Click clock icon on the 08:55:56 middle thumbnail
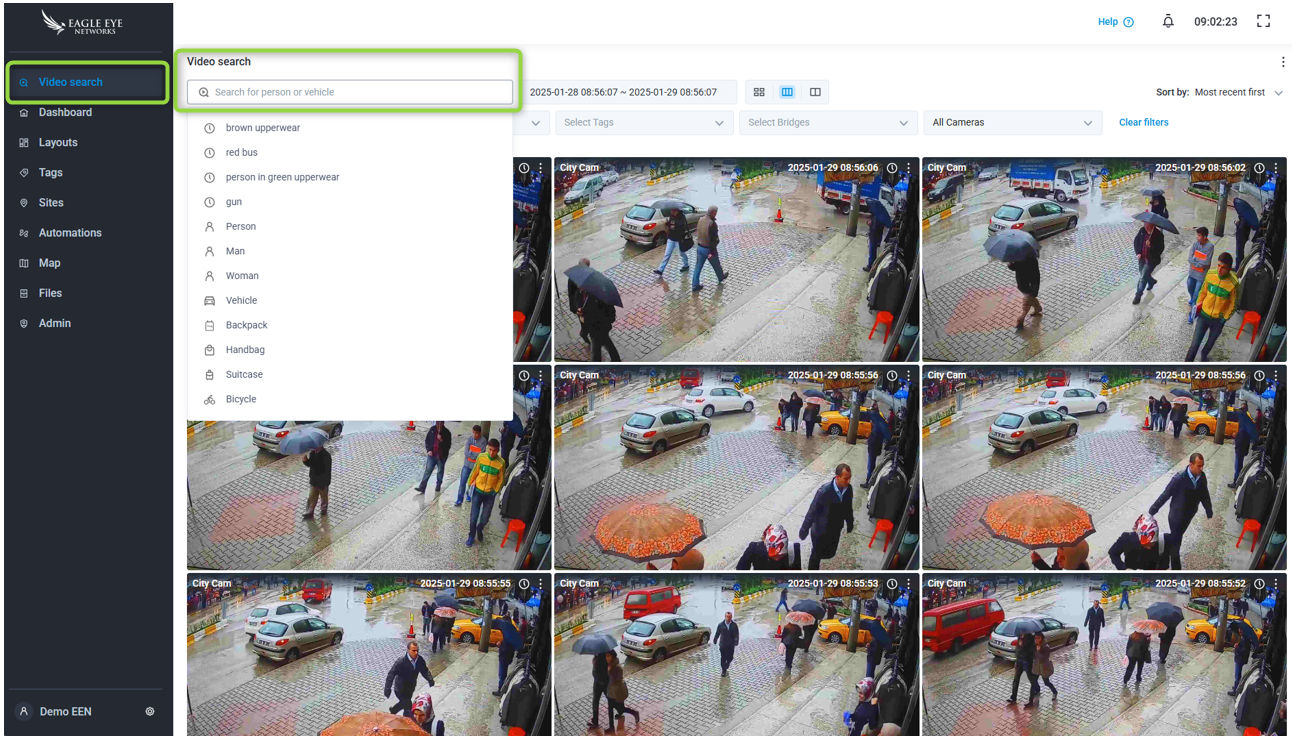The height and width of the screenshot is (740, 1292). pyautogui.click(x=892, y=376)
